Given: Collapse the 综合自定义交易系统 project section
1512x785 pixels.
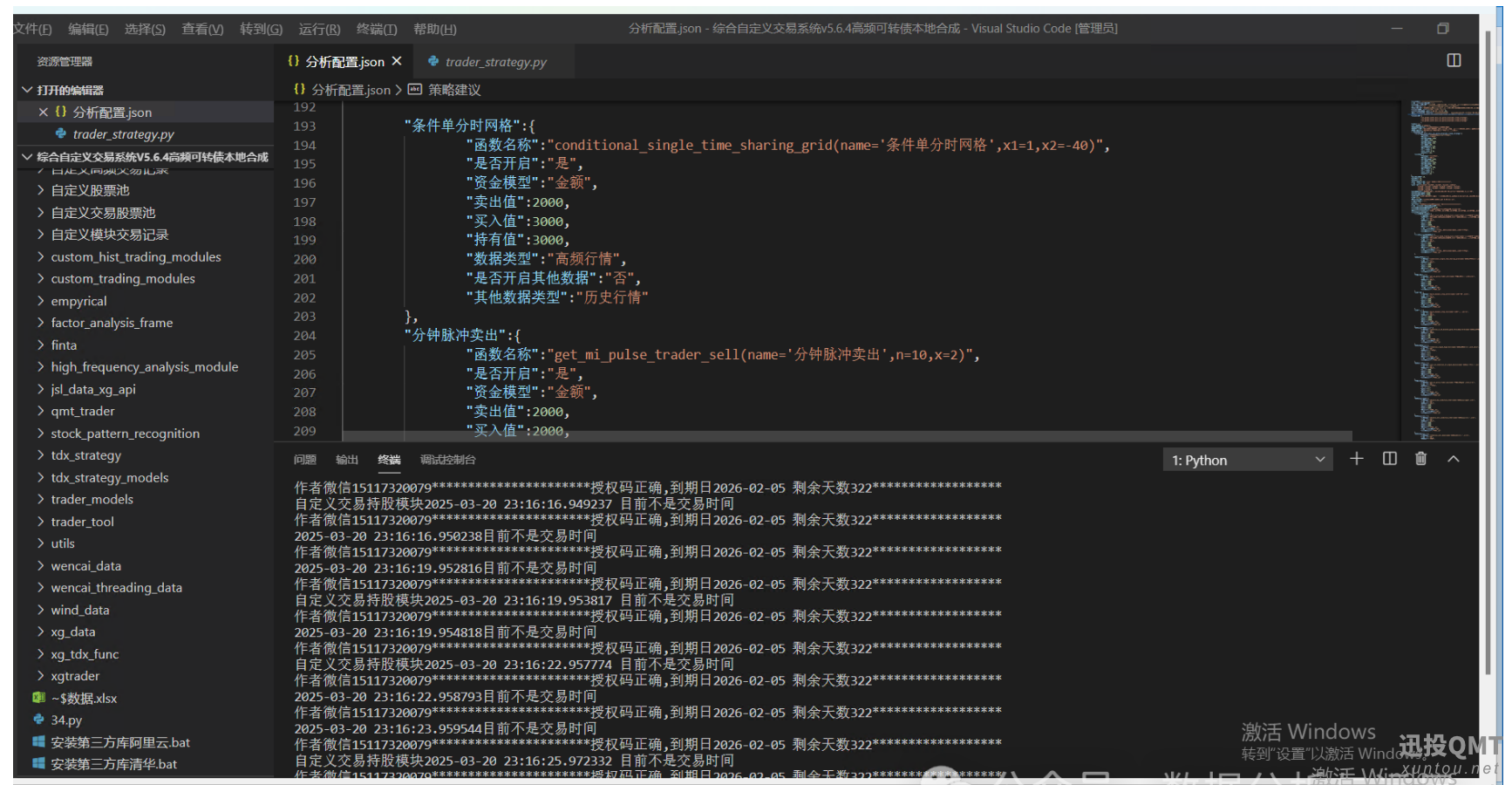Looking at the screenshot, I should pyautogui.click(x=28, y=157).
